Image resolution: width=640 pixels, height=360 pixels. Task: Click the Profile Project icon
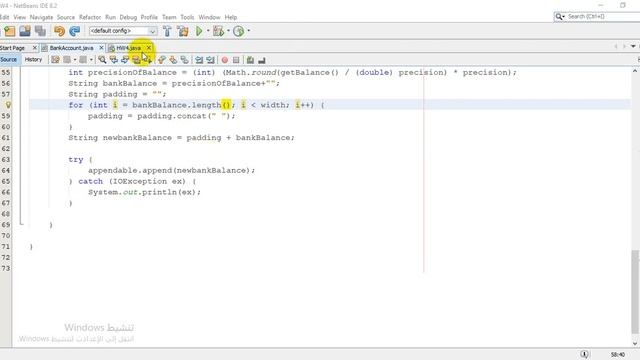(x=239, y=31)
